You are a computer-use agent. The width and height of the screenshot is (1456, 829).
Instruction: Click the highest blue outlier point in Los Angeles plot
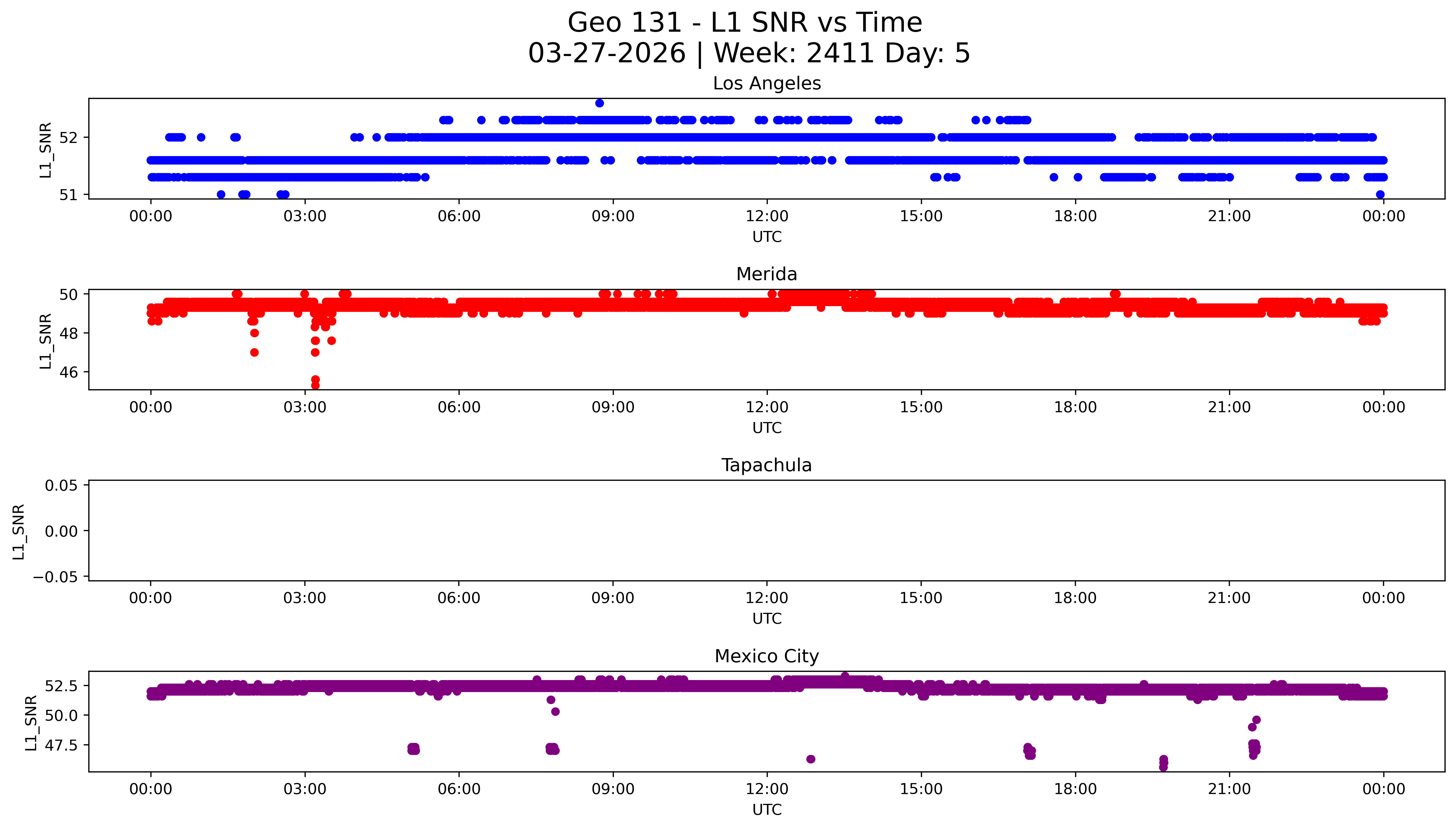click(599, 103)
